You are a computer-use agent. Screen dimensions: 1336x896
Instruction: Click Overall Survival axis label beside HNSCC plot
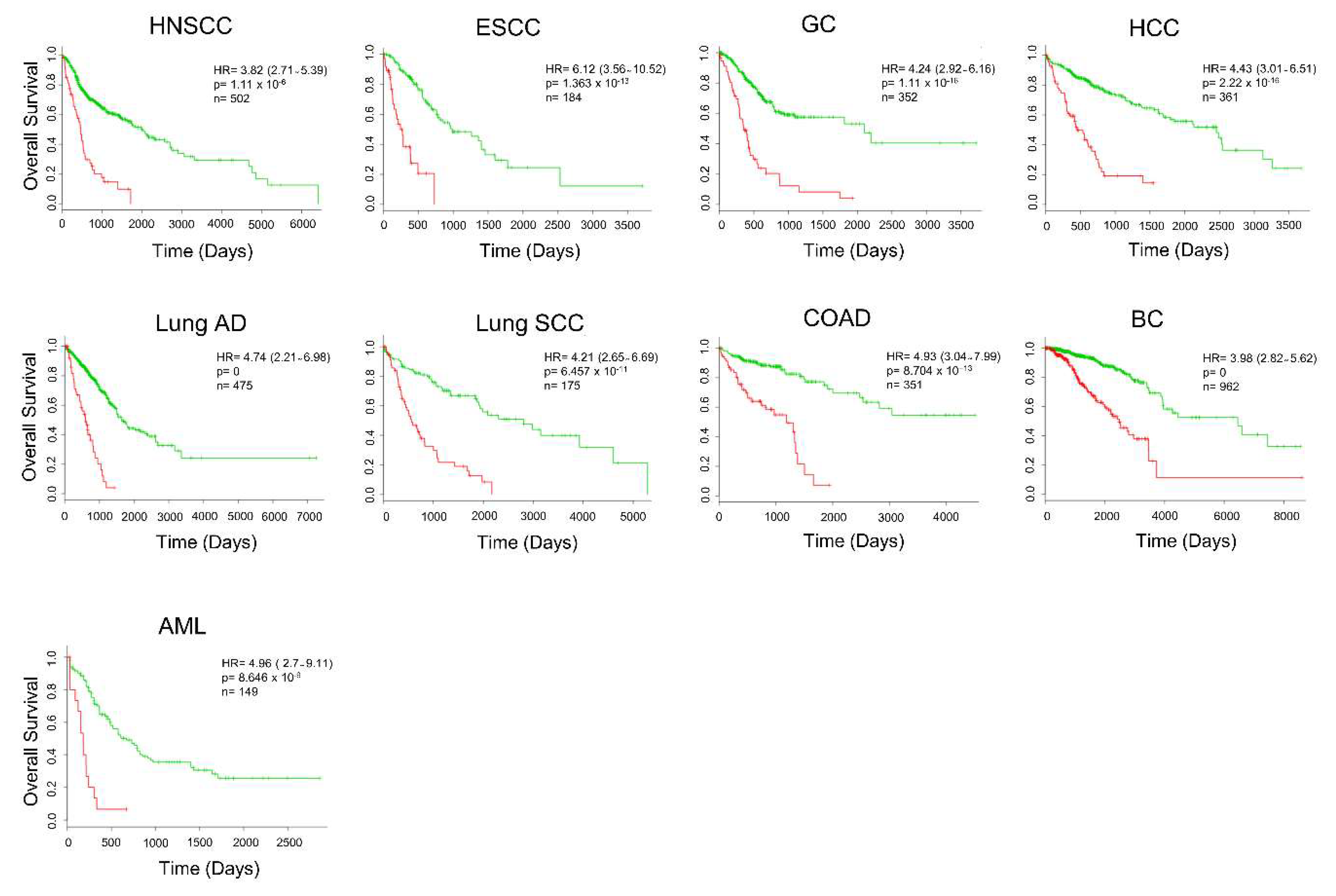(31, 126)
